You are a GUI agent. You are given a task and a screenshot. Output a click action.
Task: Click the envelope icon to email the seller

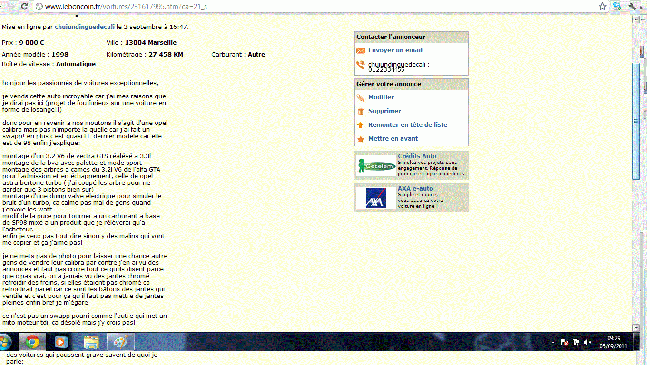(360, 51)
